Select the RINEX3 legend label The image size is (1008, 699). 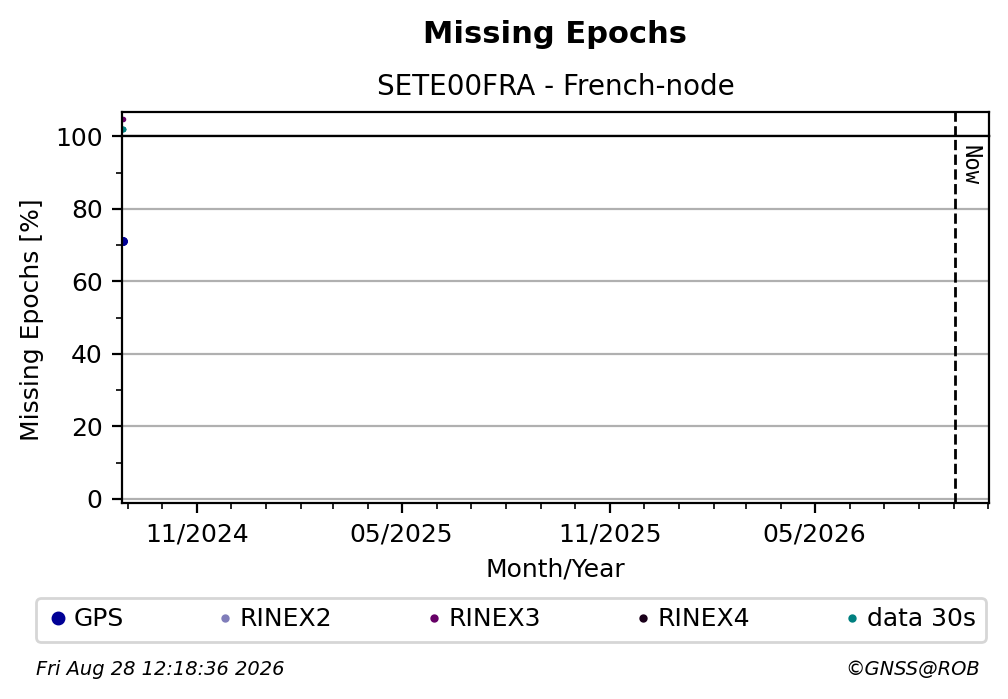click(x=494, y=618)
